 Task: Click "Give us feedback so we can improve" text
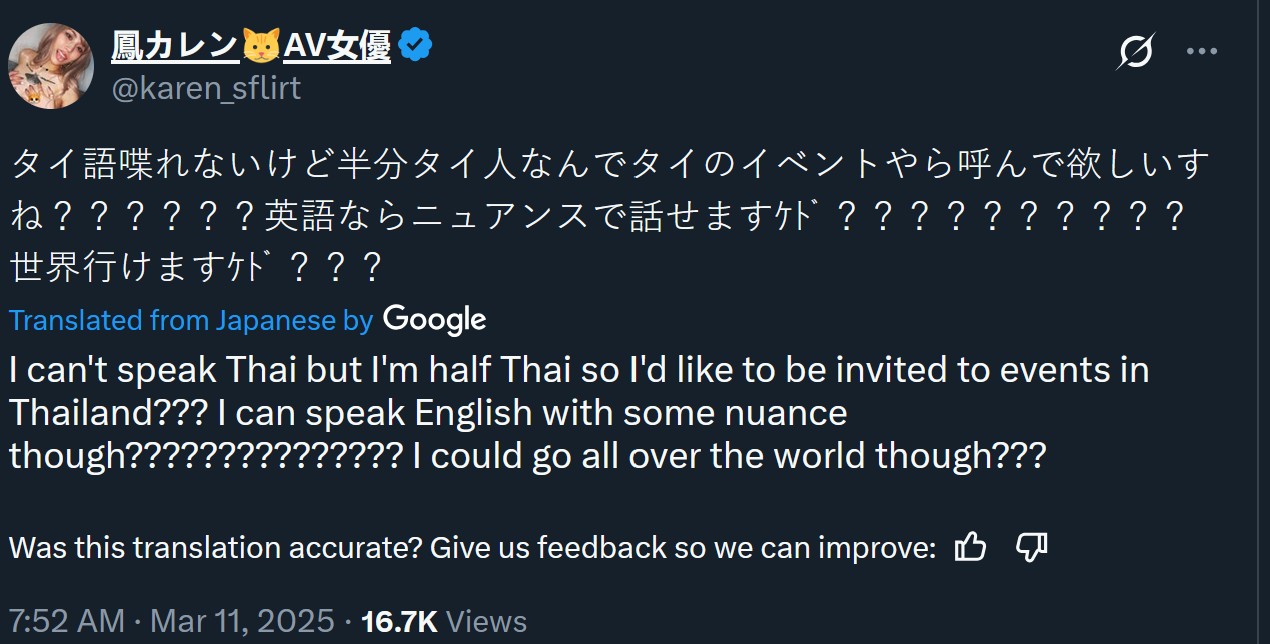click(x=682, y=548)
